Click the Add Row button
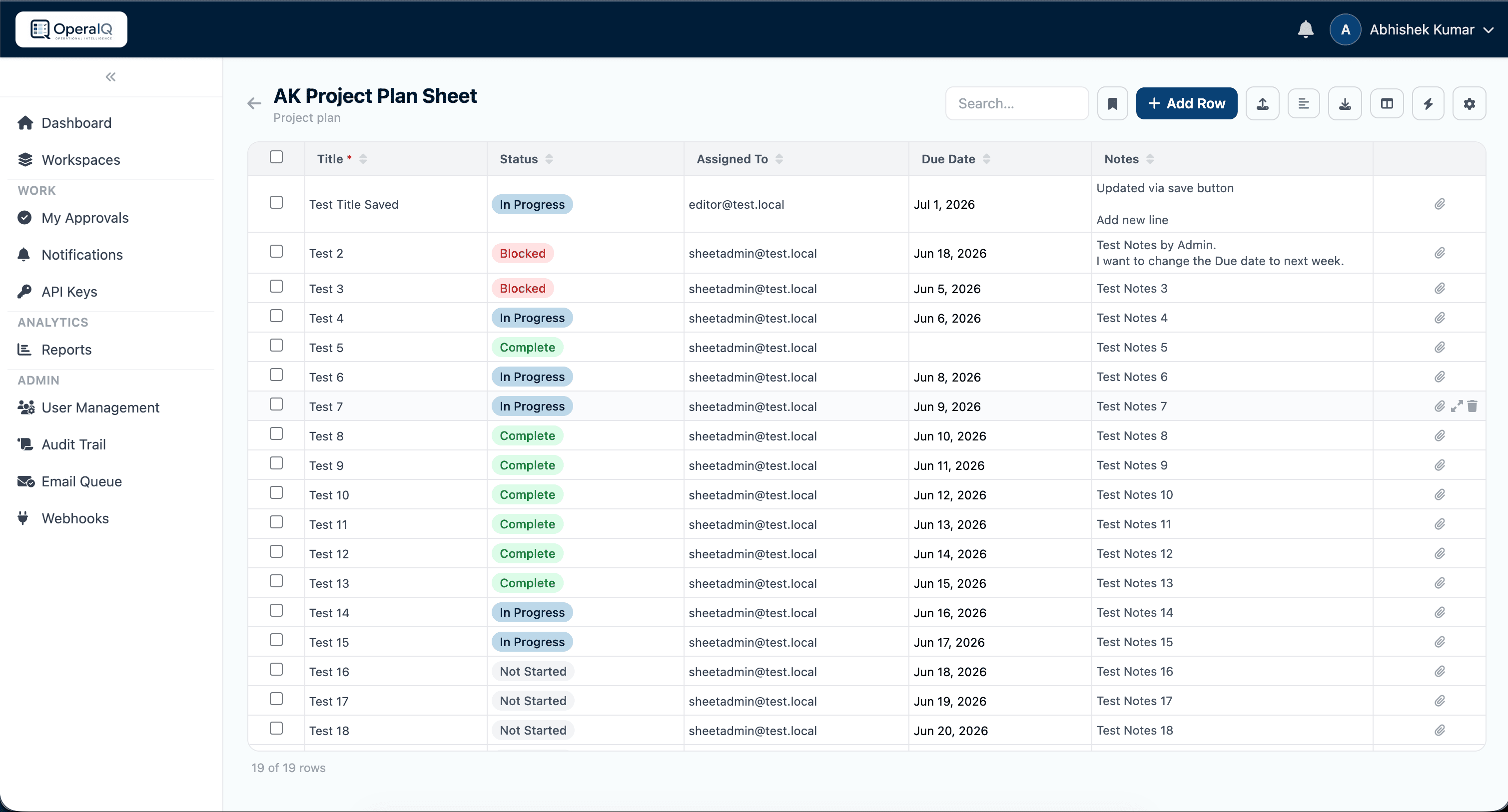Image resolution: width=1508 pixels, height=812 pixels. 1187,103
